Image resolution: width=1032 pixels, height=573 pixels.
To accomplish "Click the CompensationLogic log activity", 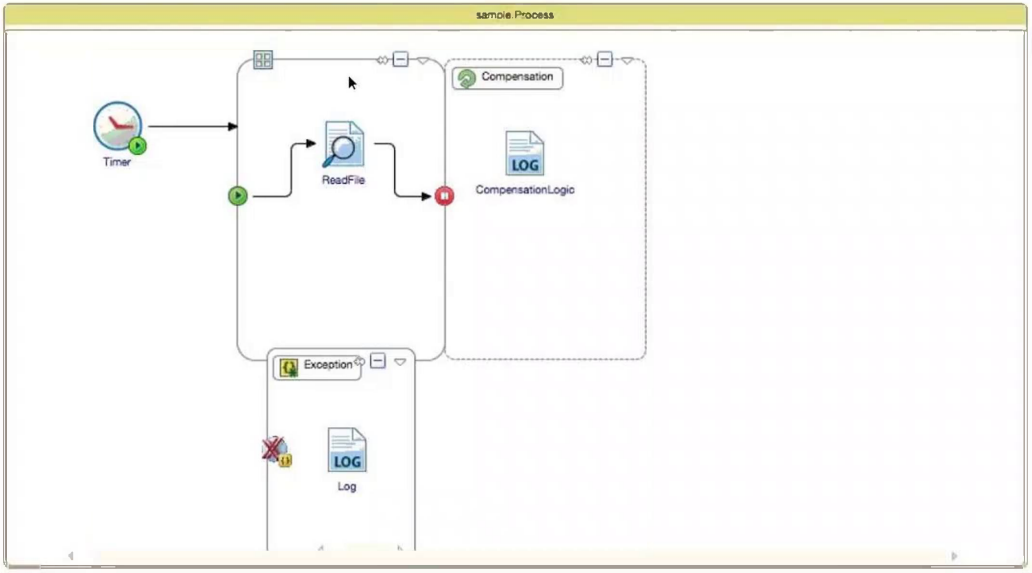I will [525, 153].
